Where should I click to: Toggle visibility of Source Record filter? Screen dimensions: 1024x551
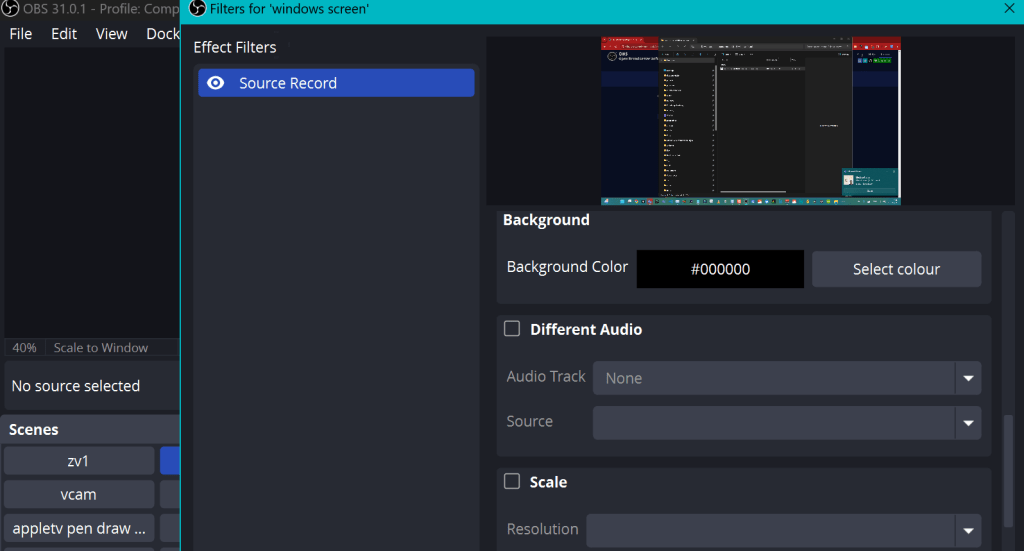(216, 83)
